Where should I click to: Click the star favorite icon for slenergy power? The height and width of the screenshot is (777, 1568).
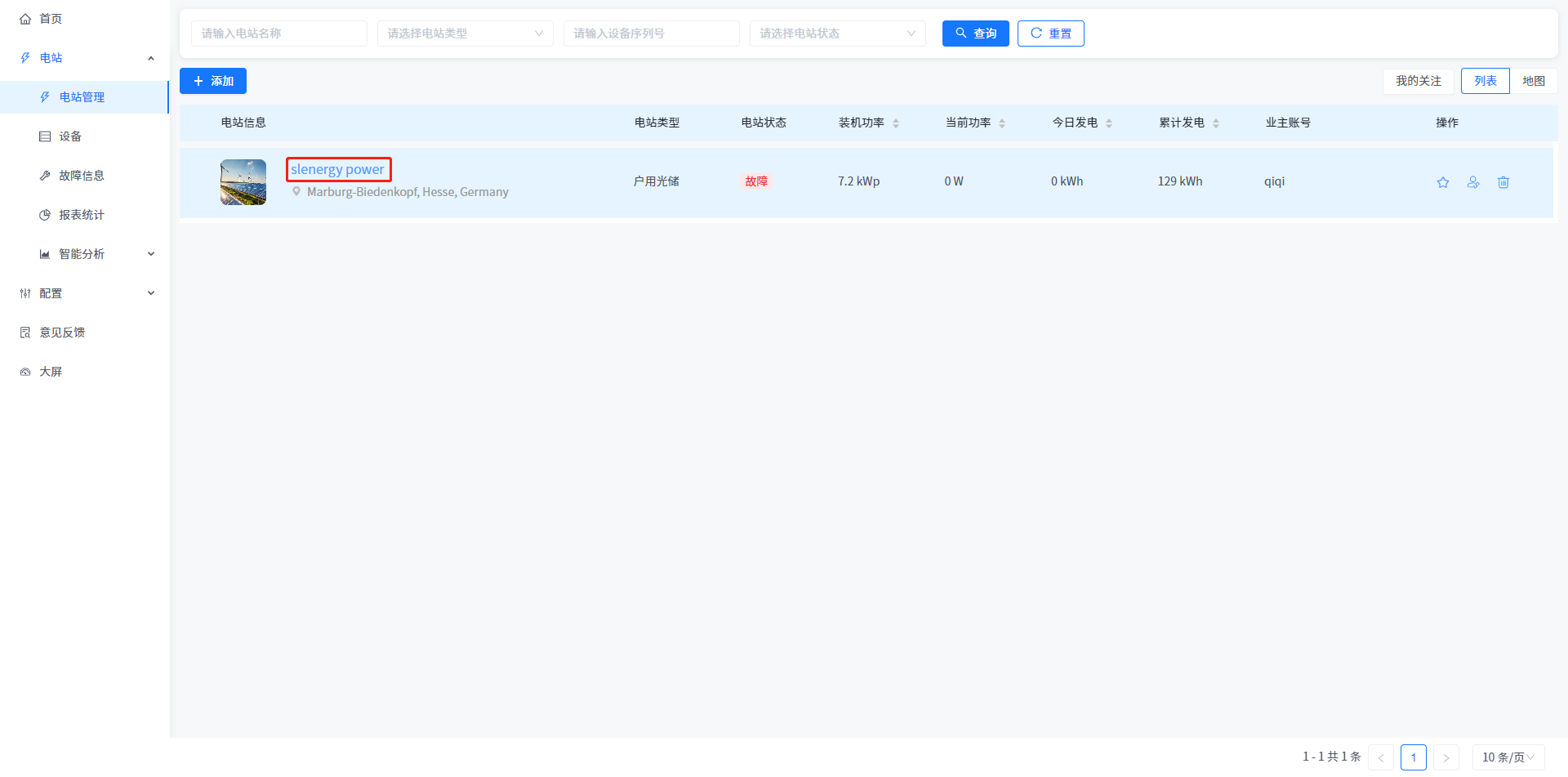click(x=1442, y=182)
